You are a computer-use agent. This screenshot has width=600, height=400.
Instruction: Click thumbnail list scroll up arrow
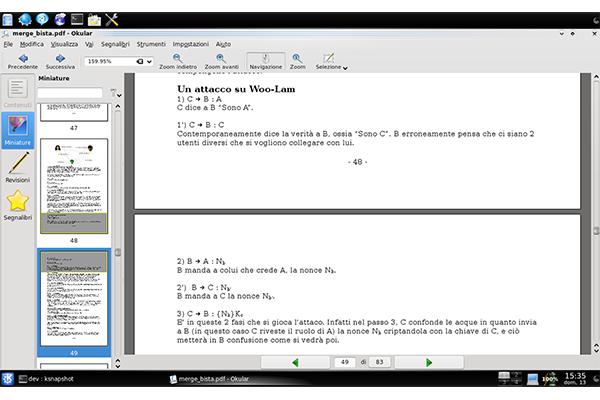pos(118,106)
